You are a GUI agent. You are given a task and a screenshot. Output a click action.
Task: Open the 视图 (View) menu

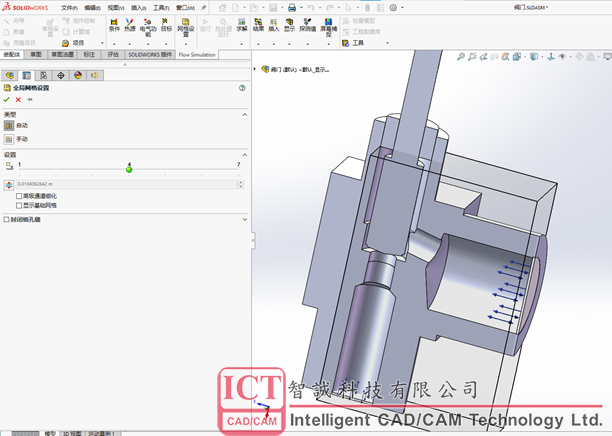click(x=116, y=8)
